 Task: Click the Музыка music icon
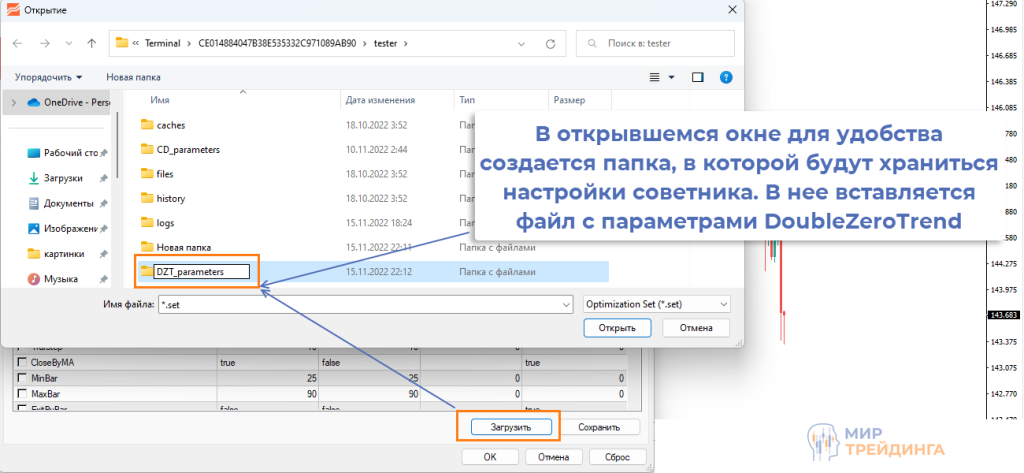pyautogui.click(x=34, y=279)
